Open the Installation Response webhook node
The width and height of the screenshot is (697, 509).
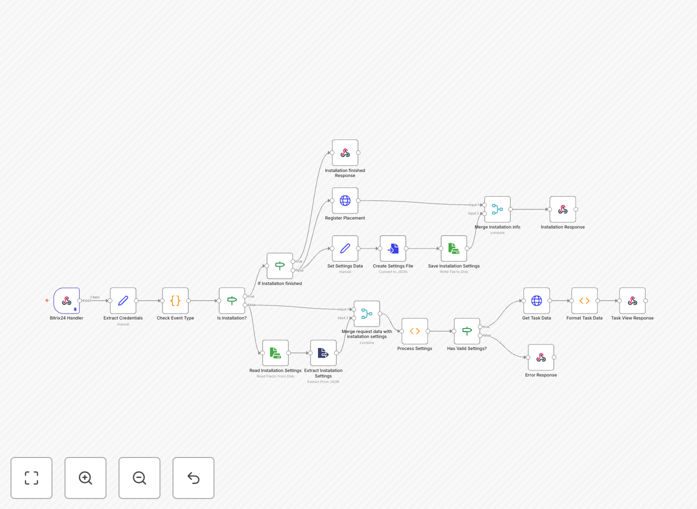[563, 209]
